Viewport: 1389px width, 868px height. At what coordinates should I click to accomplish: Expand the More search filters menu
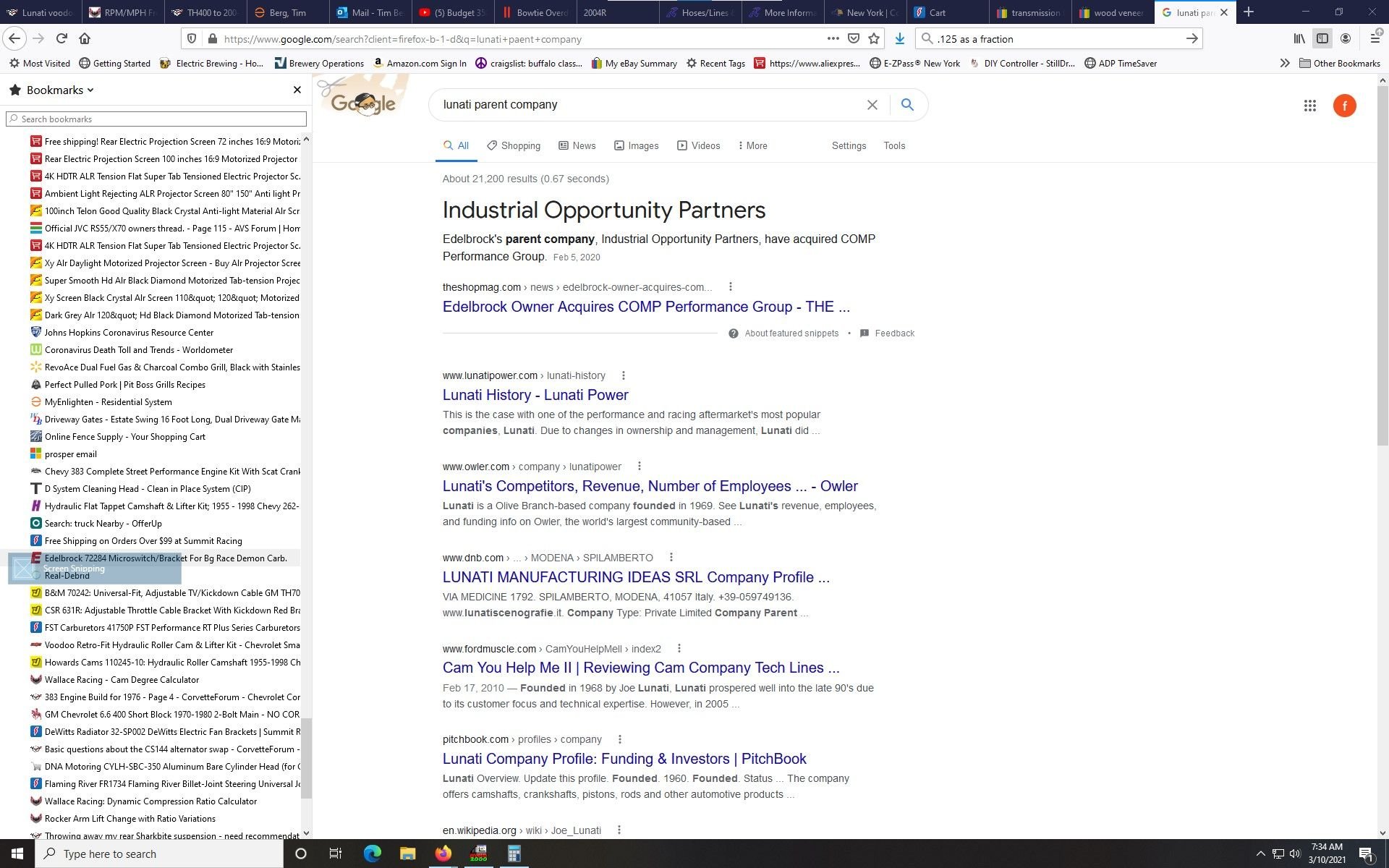(752, 145)
